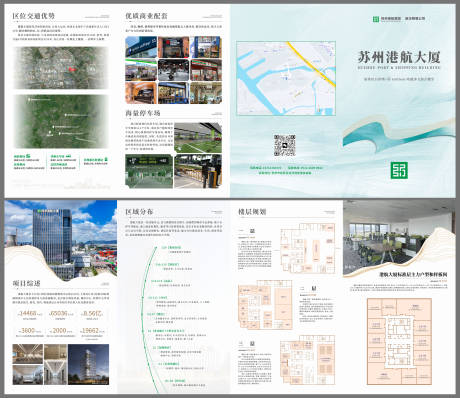
Task: Click the heading "楼层规划"
Action: point(252,212)
